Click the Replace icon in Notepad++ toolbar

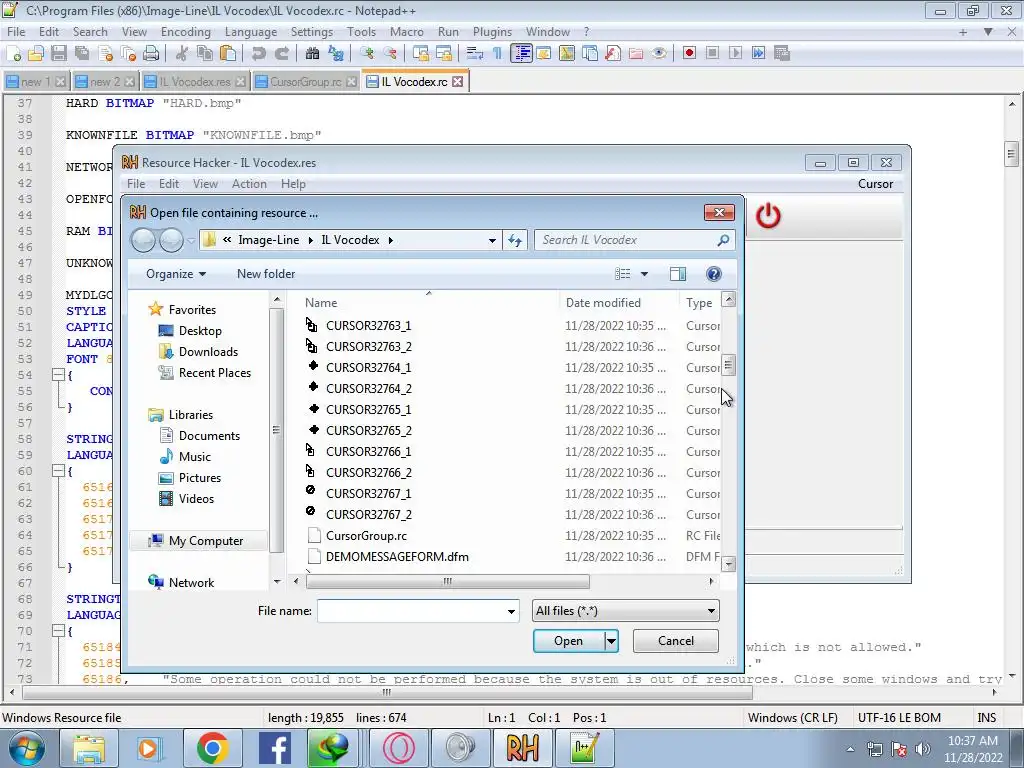pos(336,54)
